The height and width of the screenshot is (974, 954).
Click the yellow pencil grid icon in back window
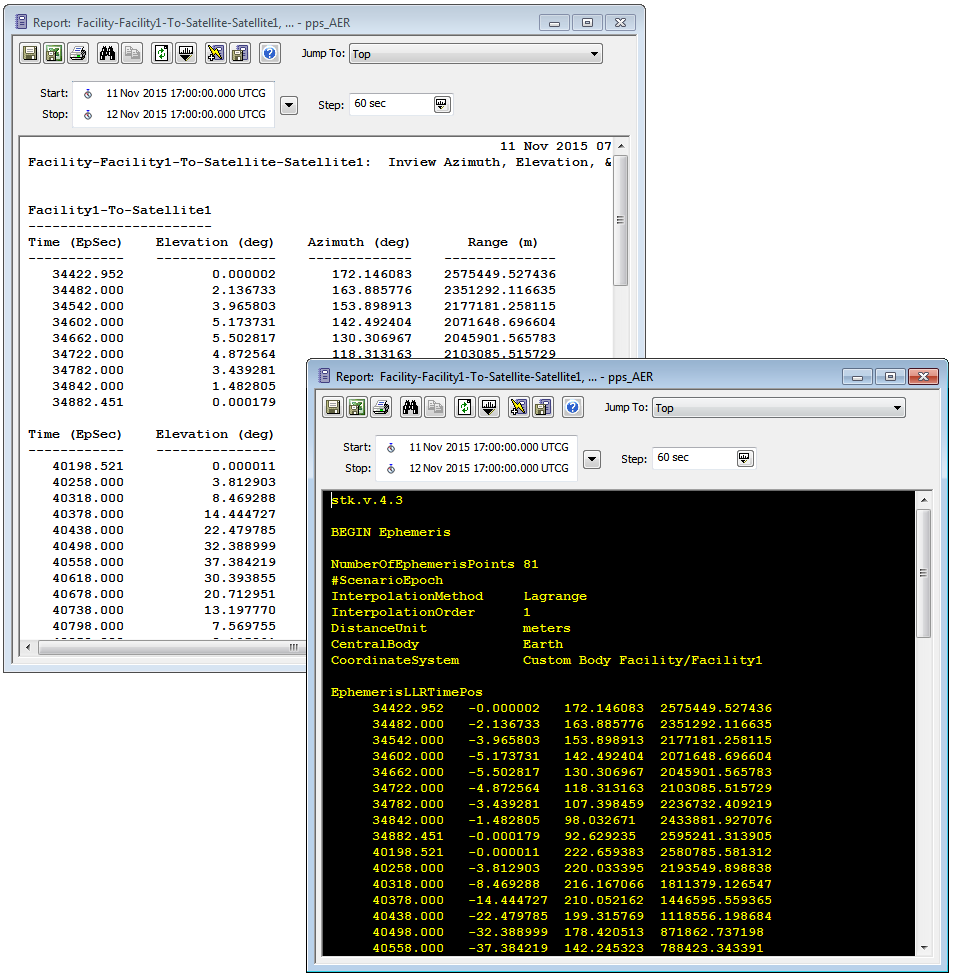point(216,53)
